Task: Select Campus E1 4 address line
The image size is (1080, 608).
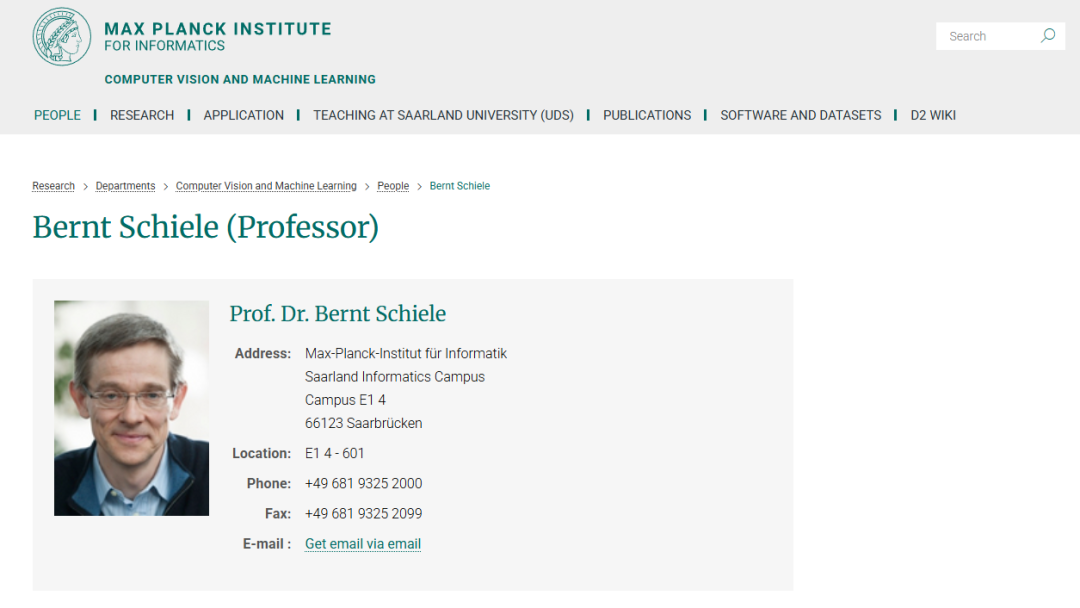Action: pyautogui.click(x=345, y=400)
